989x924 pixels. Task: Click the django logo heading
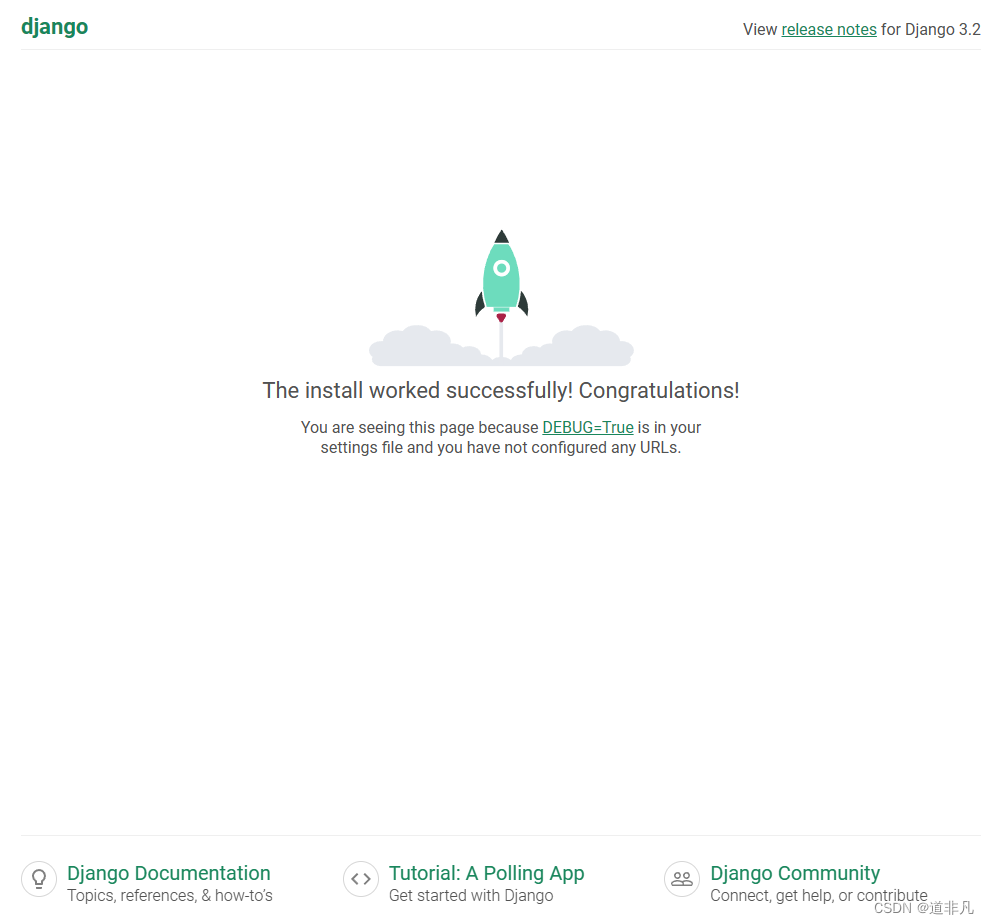54,27
